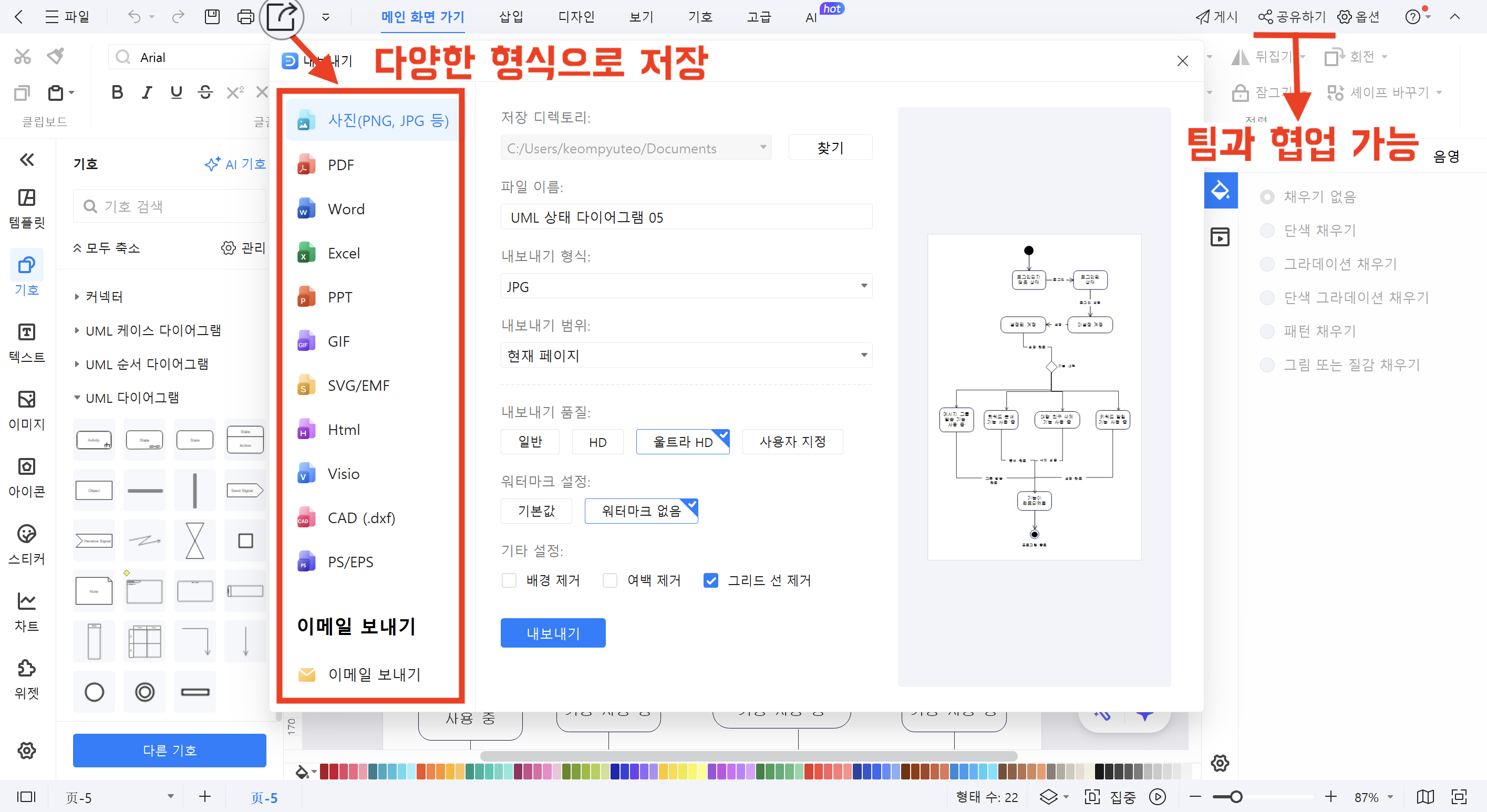Viewport: 1487px width, 812px height.
Task: Click the export icon in top toolbar
Action: click(x=282, y=16)
